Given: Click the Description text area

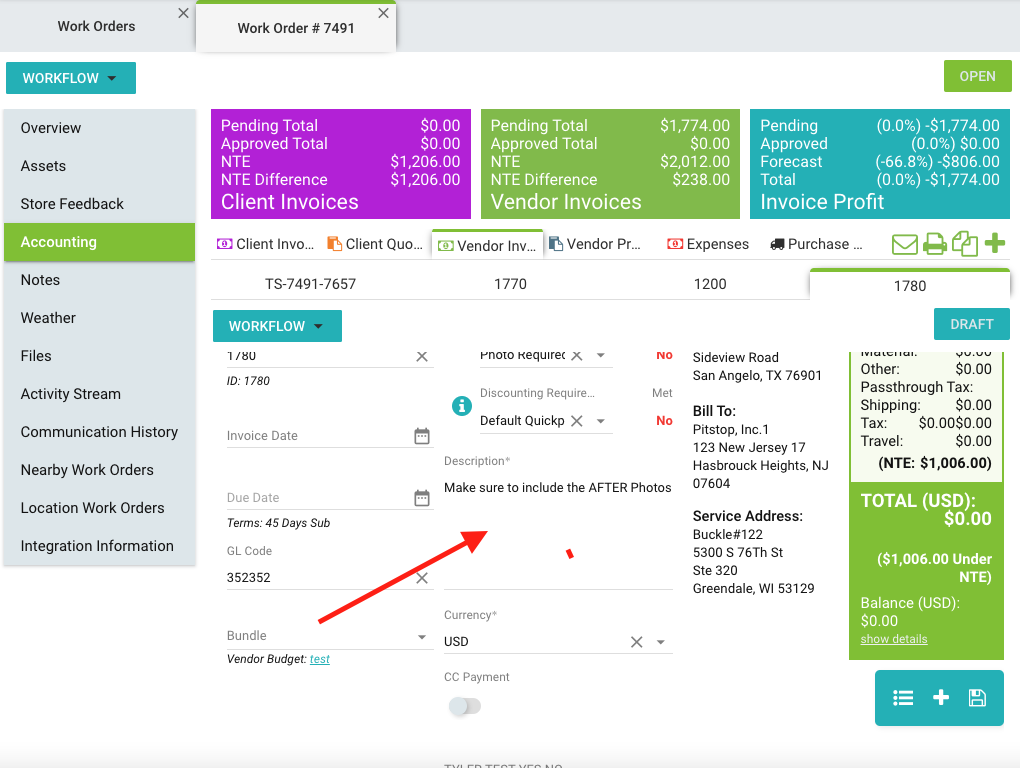Looking at the screenshot, I should coord(557,530).
